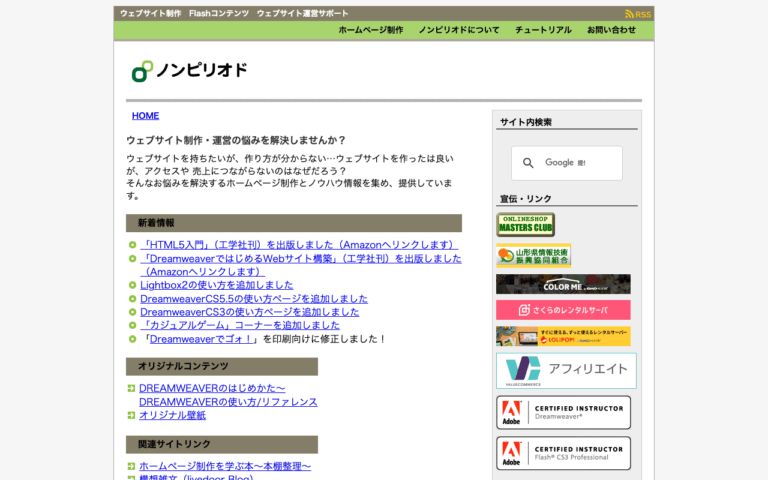Click the Dreamweaverでゴォ！ link
Viewport: 768px width, 480px height.
pyautogui.click(x=202, y=339)
